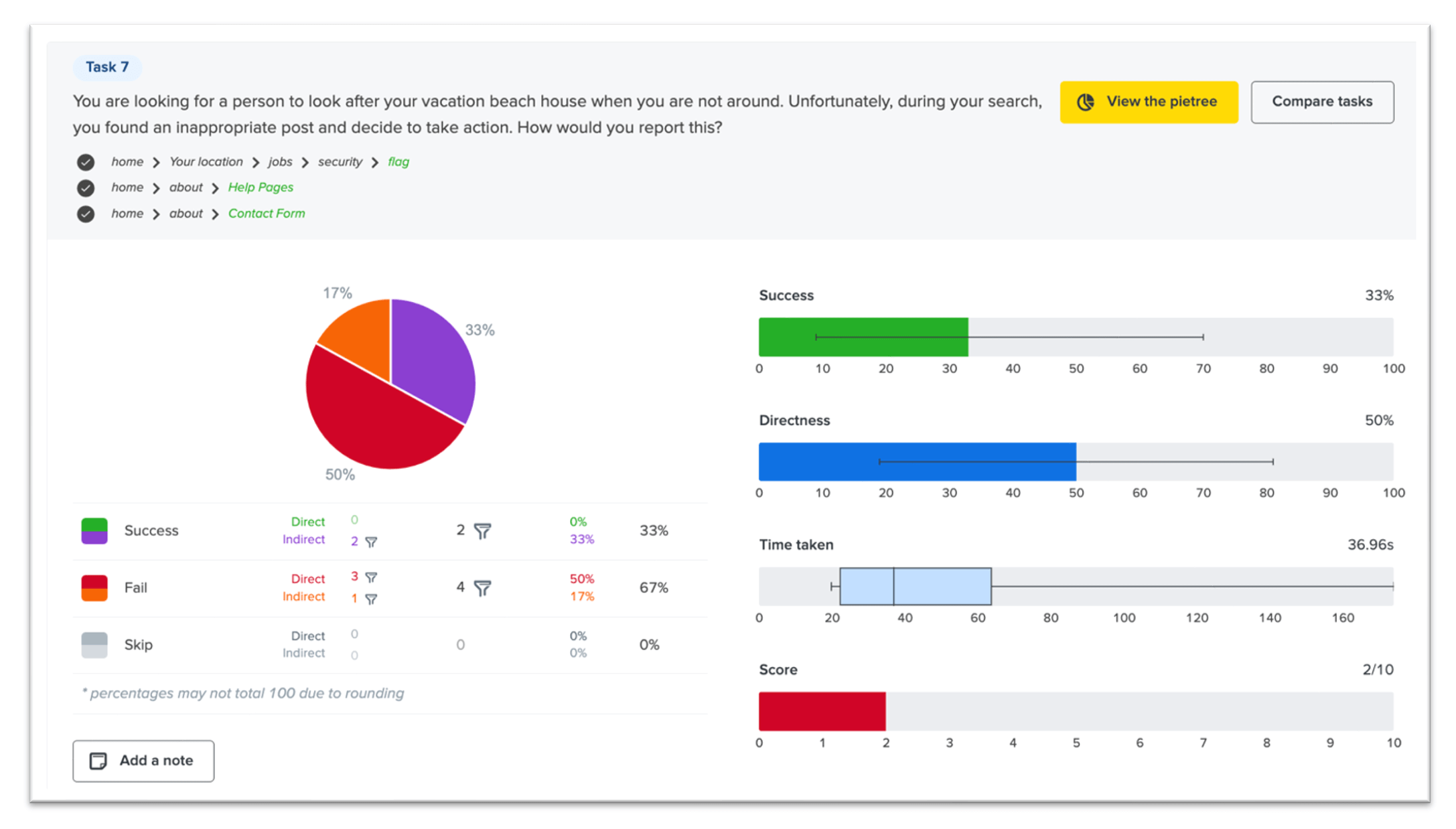Click the Fail red-orange legend swatch
Screen dimensions: 1456x829
coord(94,588)
